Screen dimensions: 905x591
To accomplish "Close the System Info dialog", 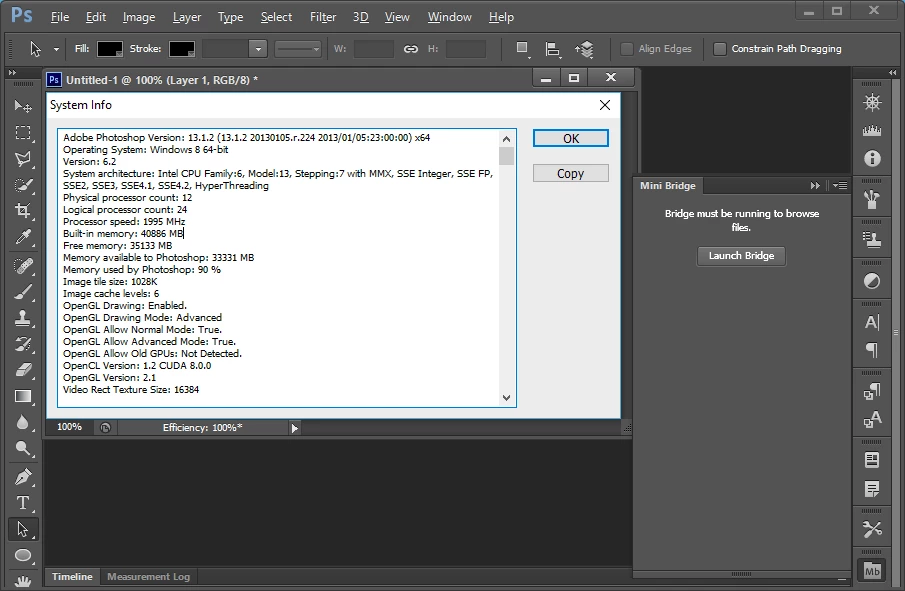I will [604, 105].
